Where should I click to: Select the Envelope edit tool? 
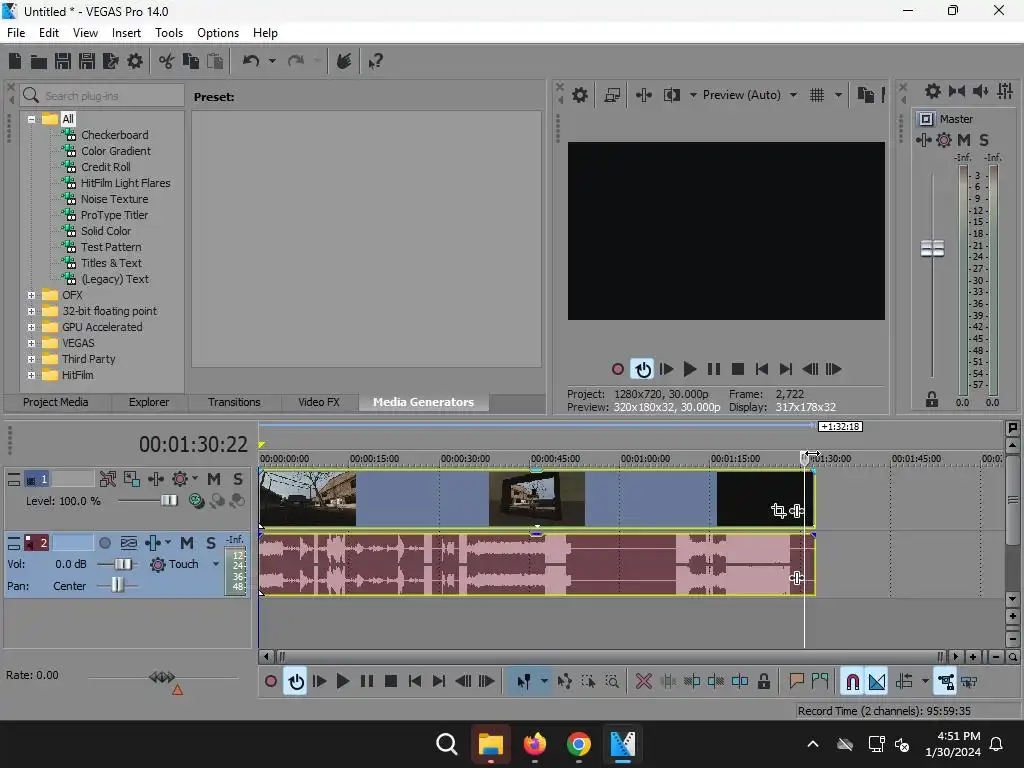[564, 682]
